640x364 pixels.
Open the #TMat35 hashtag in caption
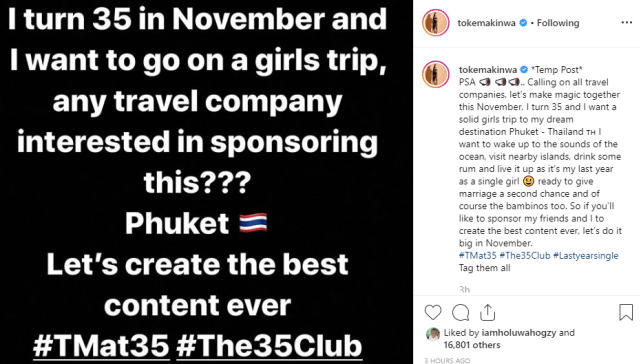[x=478, y=256]
